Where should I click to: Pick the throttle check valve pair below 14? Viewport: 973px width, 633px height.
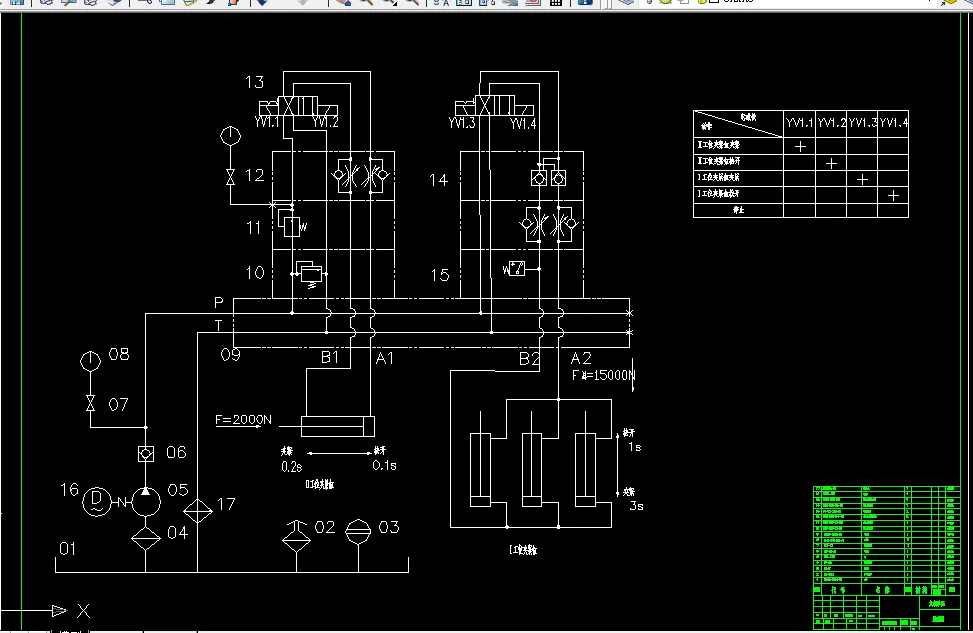click(549, 224)
